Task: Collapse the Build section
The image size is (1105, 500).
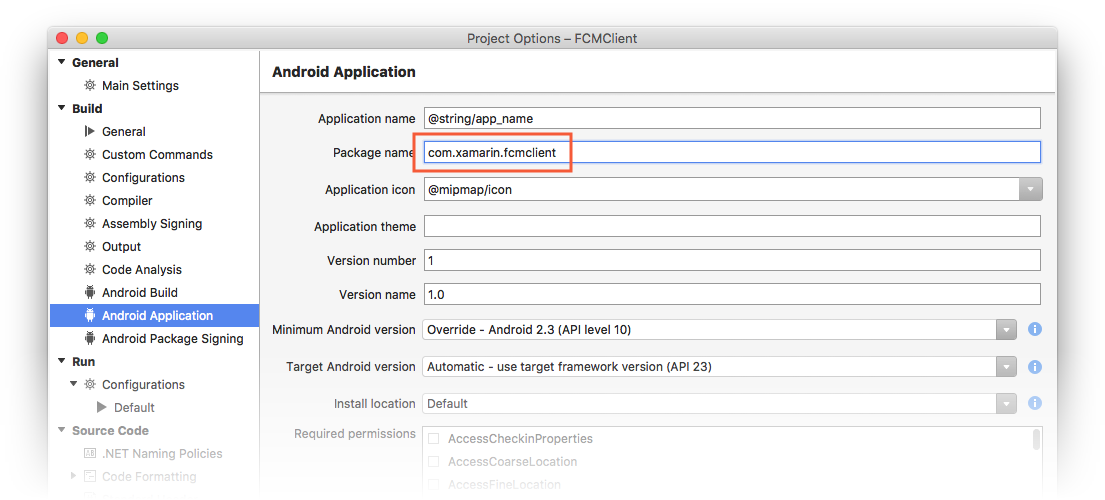Action: [62, 108]
